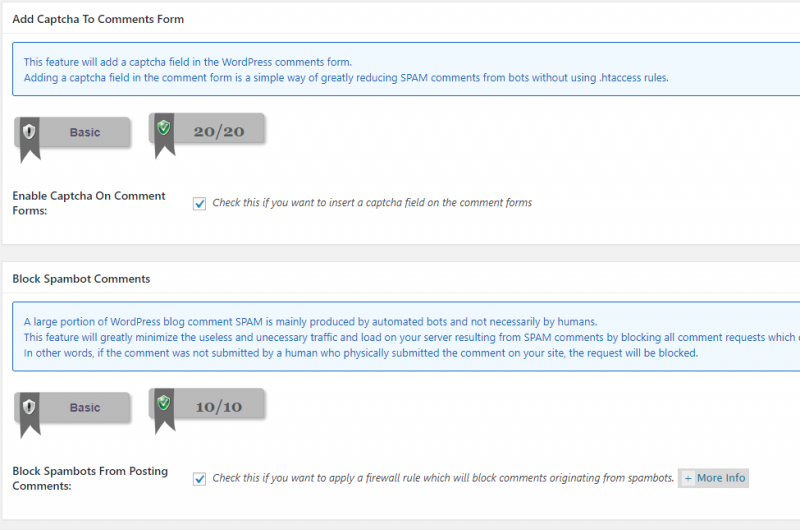Click the green shield icon beside 10/10
This screenshot has height=530, width=800.
(x=164, y=404)
